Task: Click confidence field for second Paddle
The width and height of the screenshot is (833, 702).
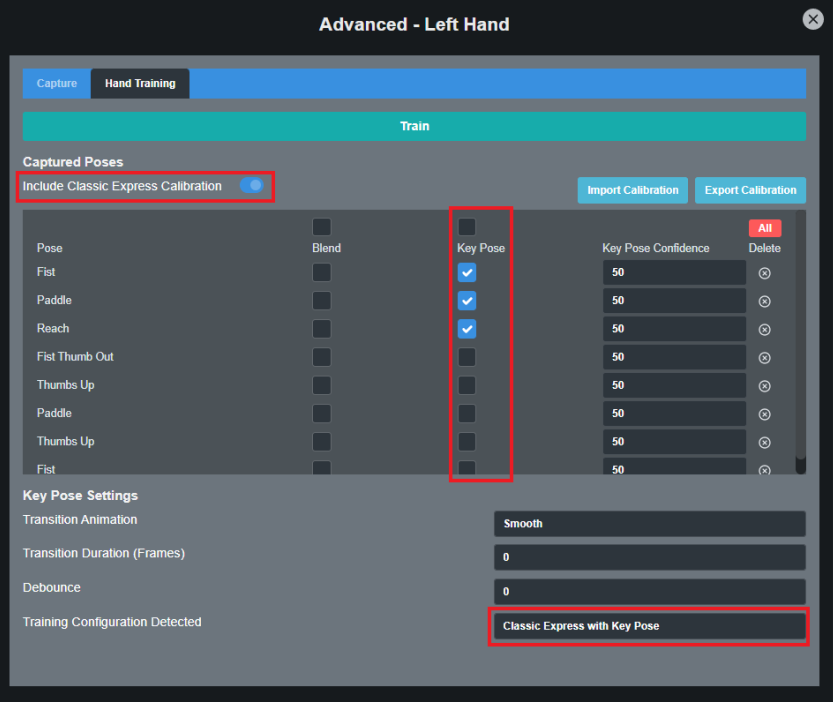Action: coord(674,413)
